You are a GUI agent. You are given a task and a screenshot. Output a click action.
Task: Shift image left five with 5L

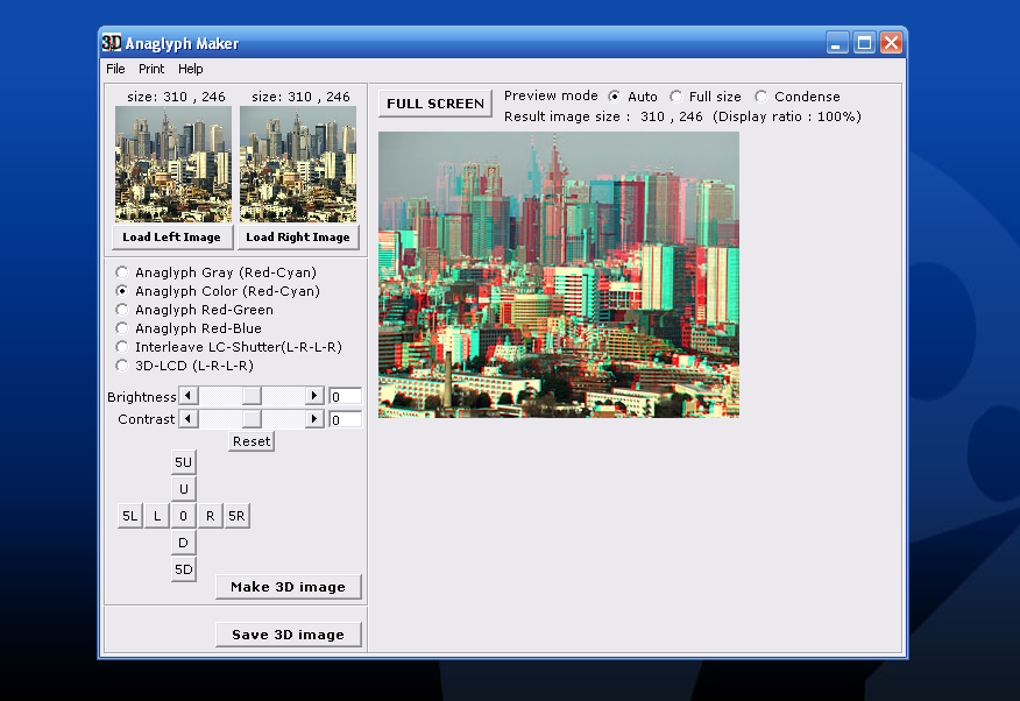pyautogui.click(x=130, y=516)
